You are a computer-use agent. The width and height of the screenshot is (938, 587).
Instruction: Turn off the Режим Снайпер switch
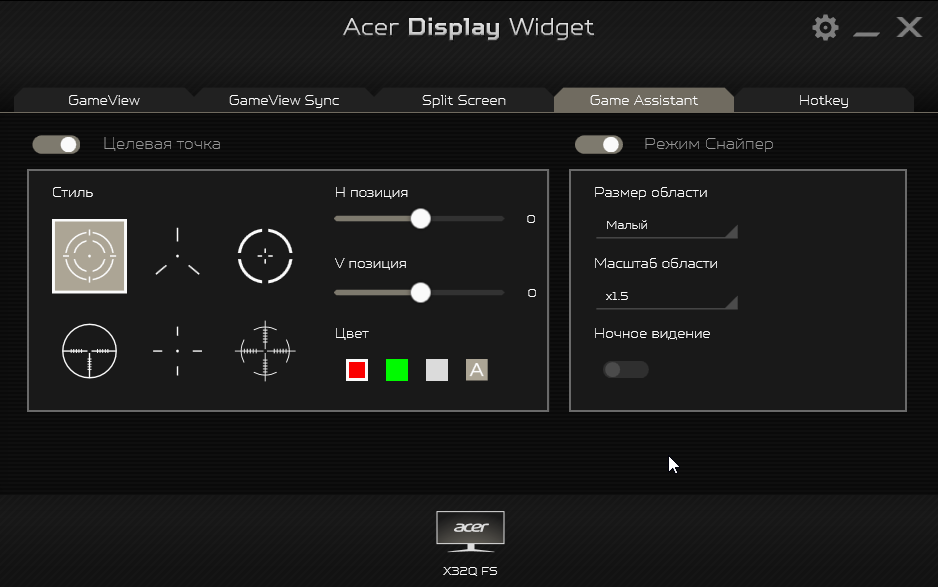point(599,144)
